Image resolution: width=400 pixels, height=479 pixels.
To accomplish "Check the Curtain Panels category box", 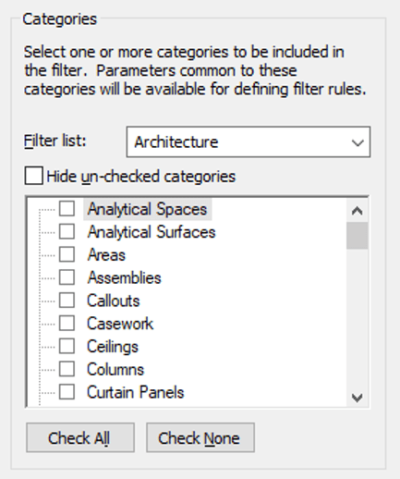I will [x=67, y=392].
